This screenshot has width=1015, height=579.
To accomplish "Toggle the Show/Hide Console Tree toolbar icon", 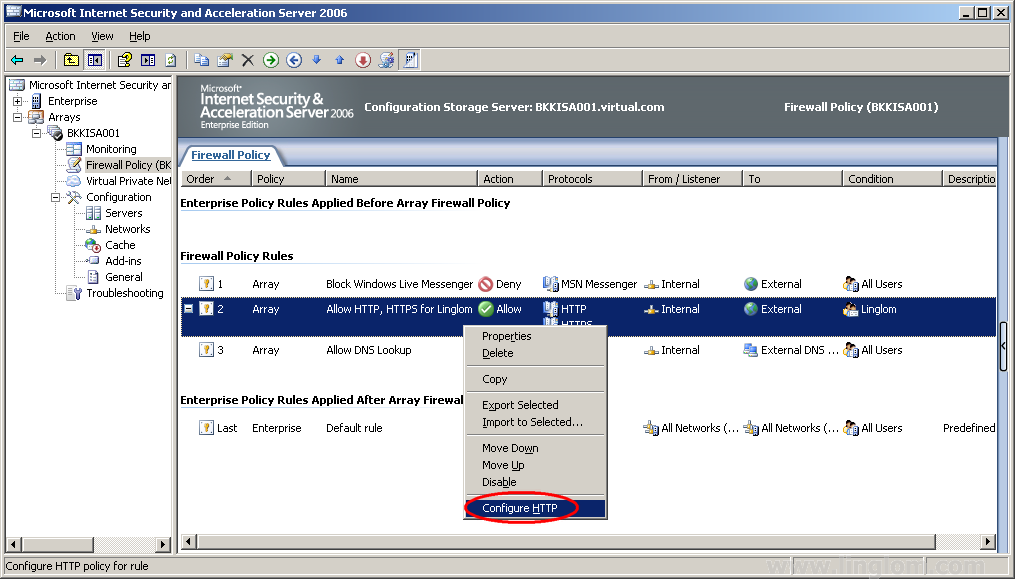I will point(95,60).
